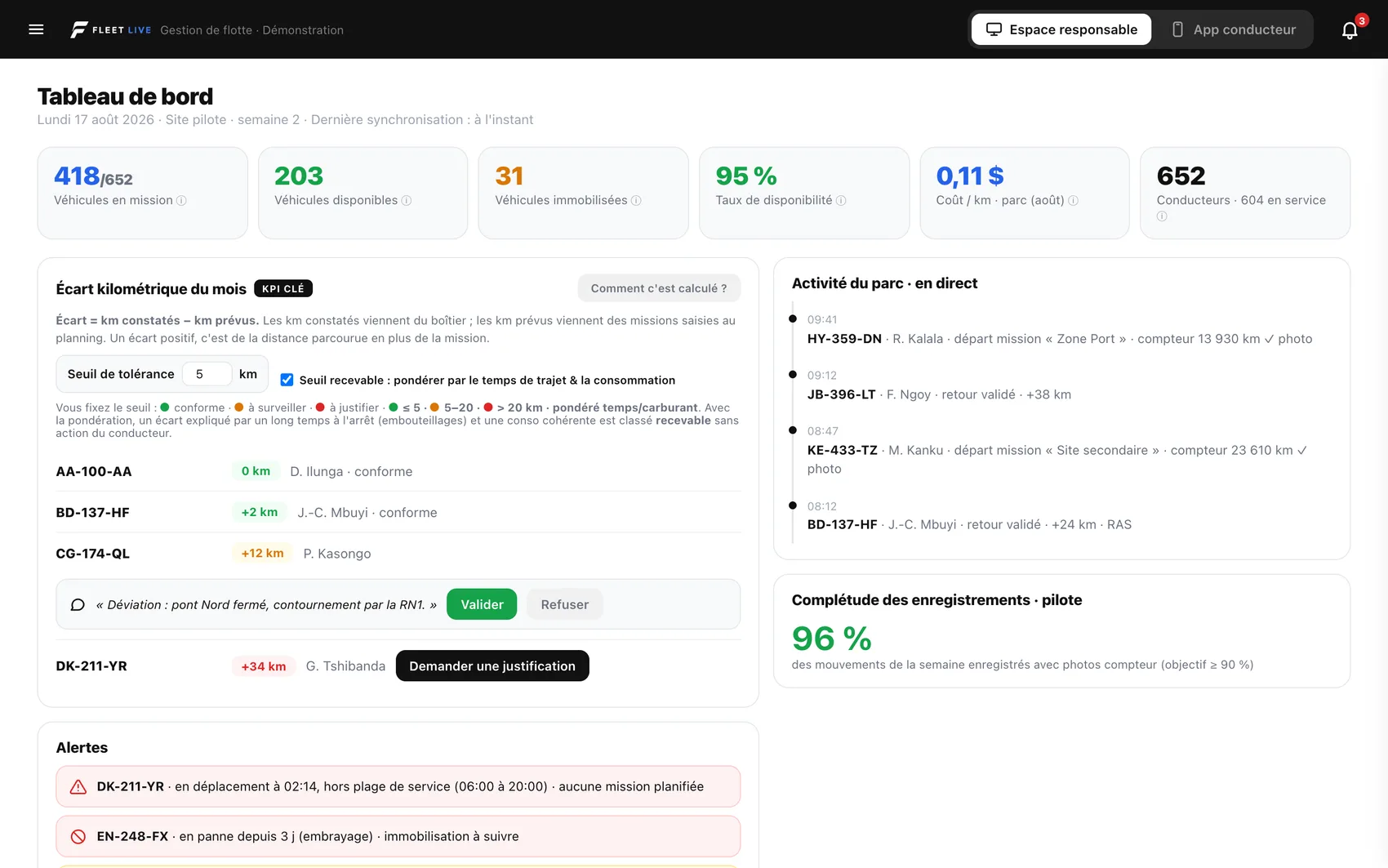This screenshot has width=1388, height=868.
Task: Validate the CG-174-QL deviation justification
Action: coord(482,604)
